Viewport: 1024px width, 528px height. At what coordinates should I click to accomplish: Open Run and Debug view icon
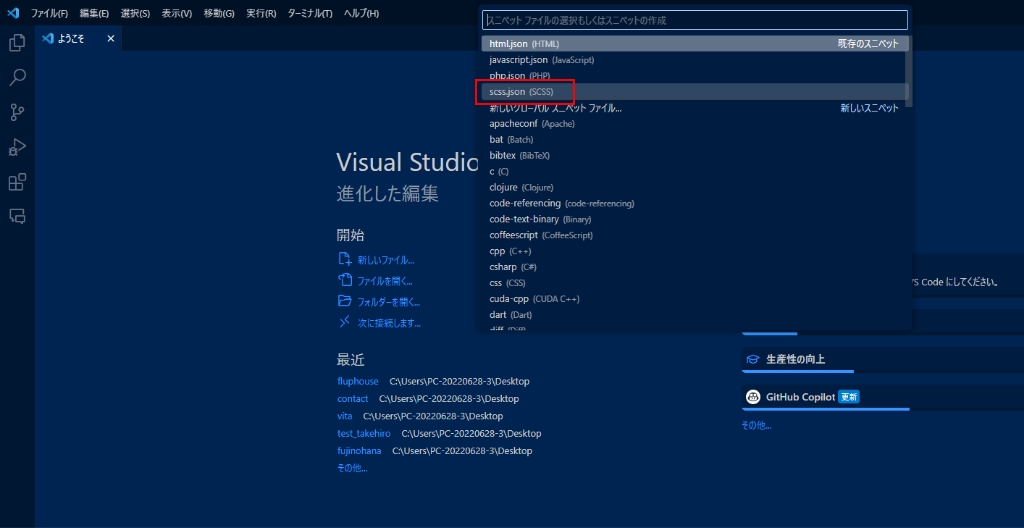pyautogui.click(x=17, y=147)
